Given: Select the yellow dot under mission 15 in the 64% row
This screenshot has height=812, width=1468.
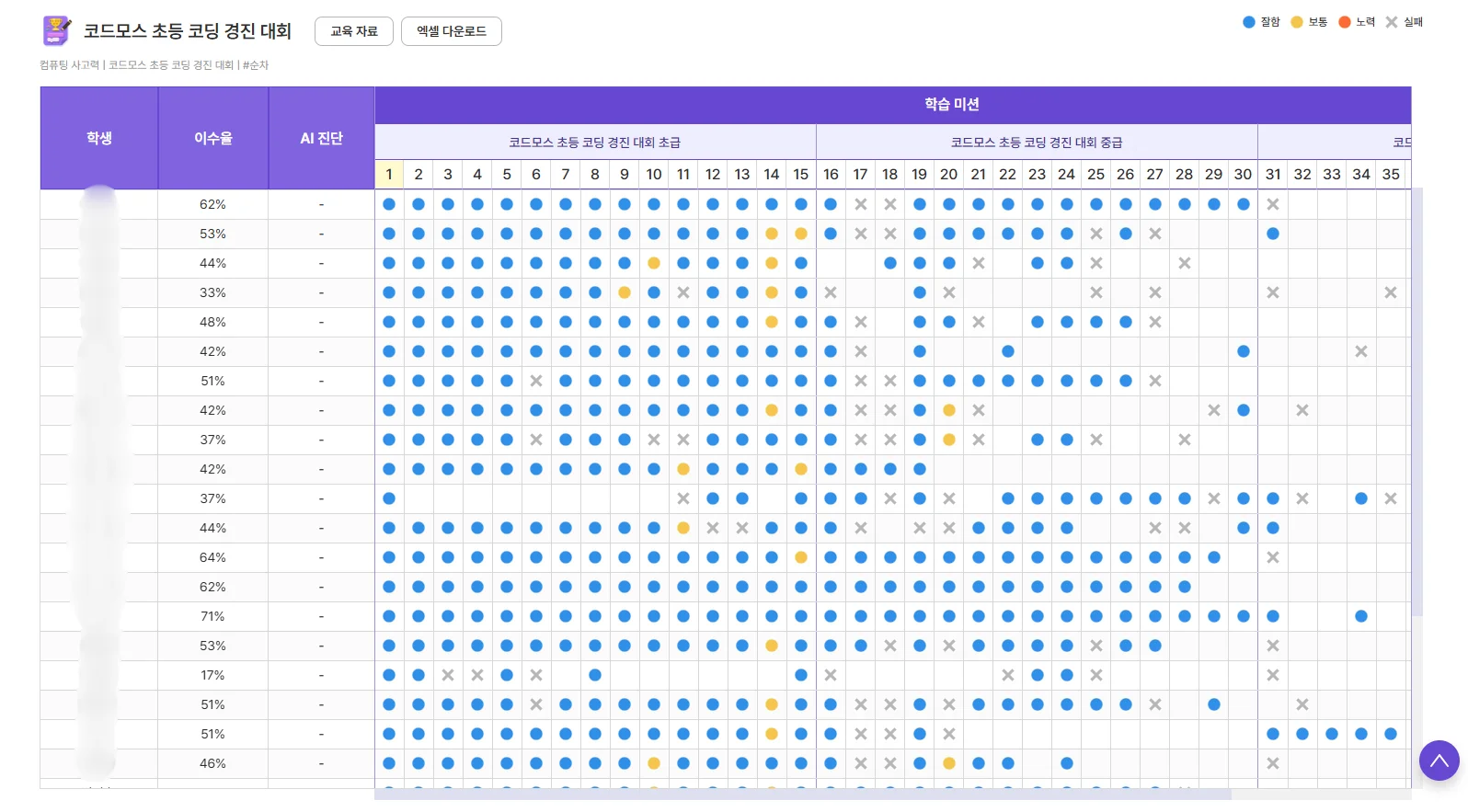Looking at the screenshot, I should point(801,557).
